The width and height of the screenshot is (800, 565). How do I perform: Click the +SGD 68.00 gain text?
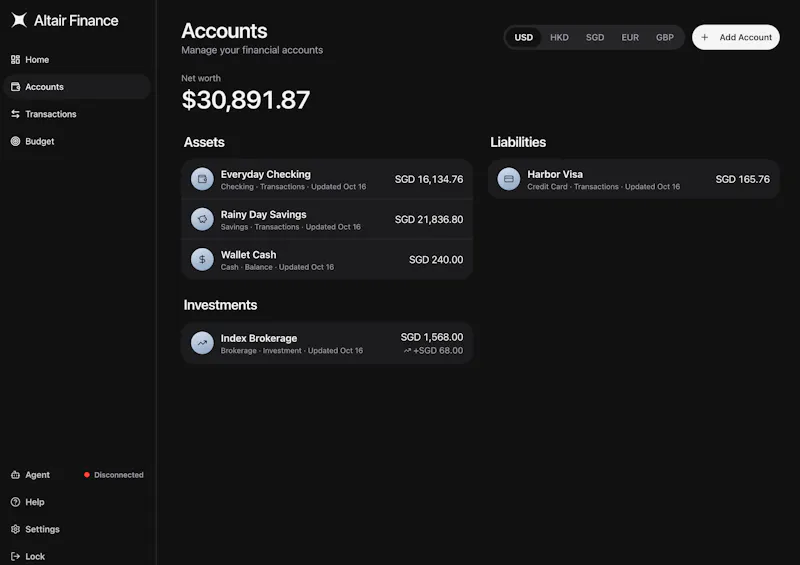438,351
